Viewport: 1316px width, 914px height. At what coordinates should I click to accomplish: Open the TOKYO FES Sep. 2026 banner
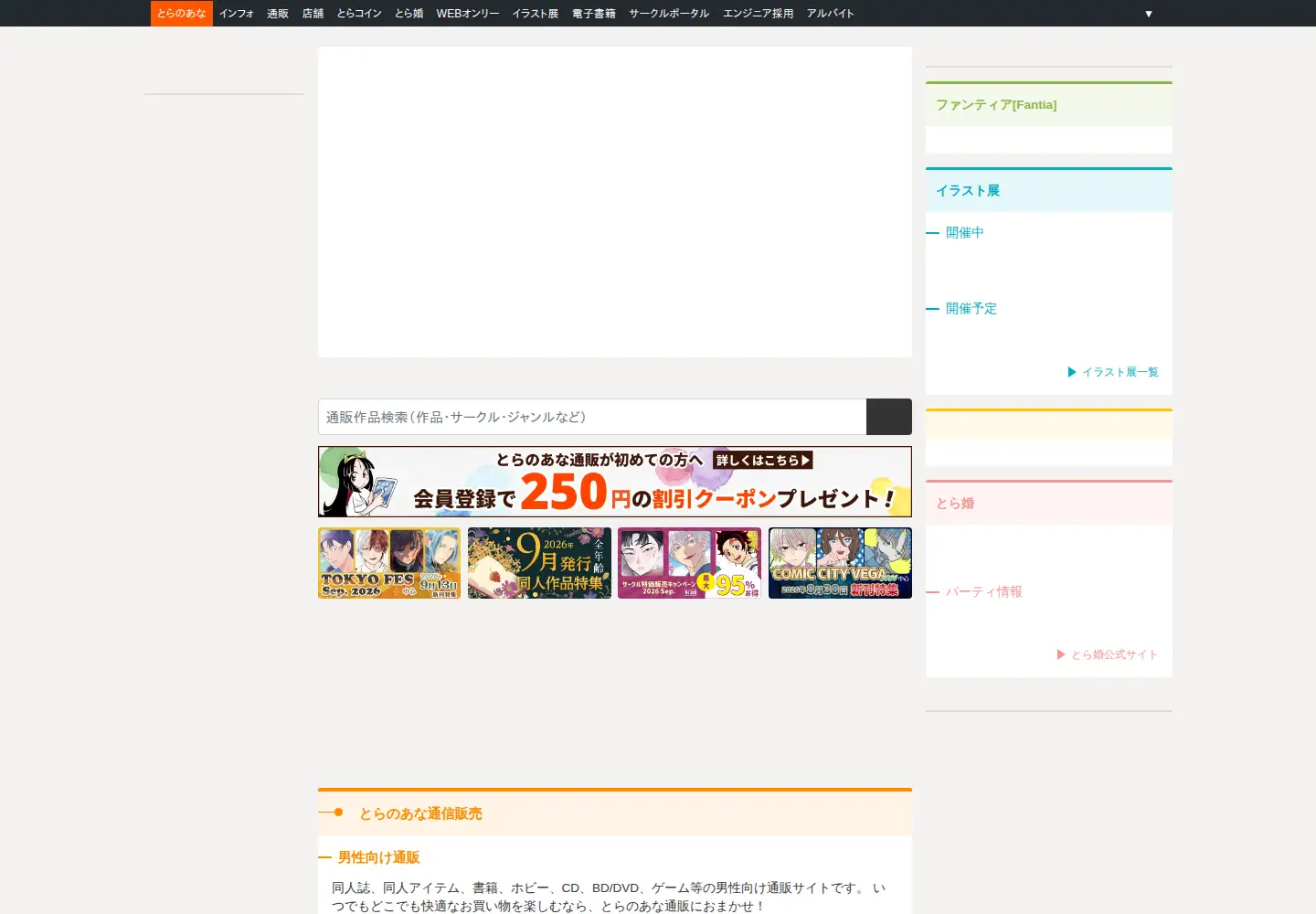click(x=389, y=563)
